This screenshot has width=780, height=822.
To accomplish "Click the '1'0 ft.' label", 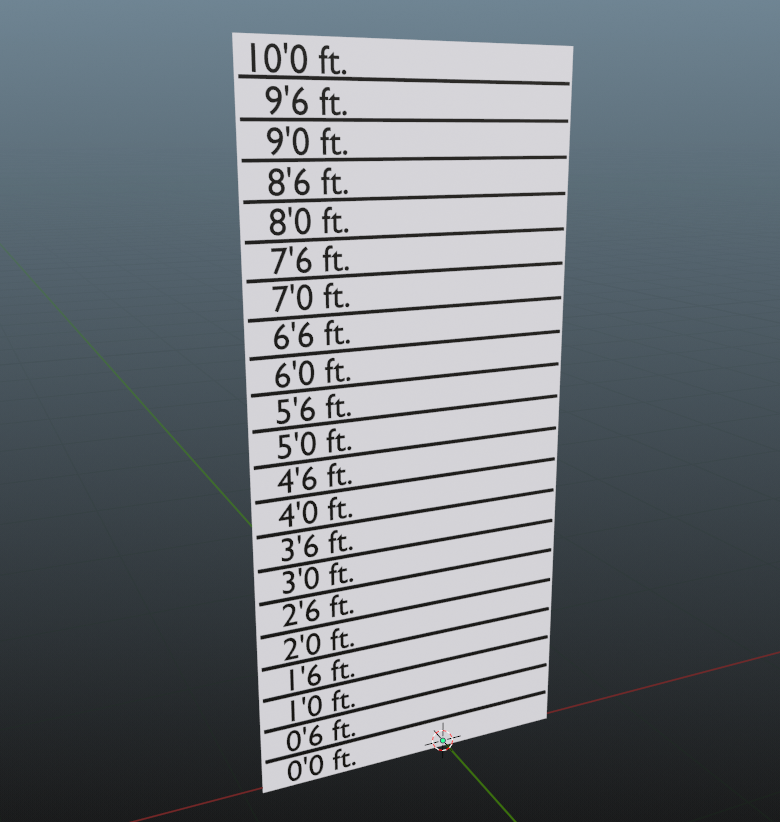I will point(322,705).
